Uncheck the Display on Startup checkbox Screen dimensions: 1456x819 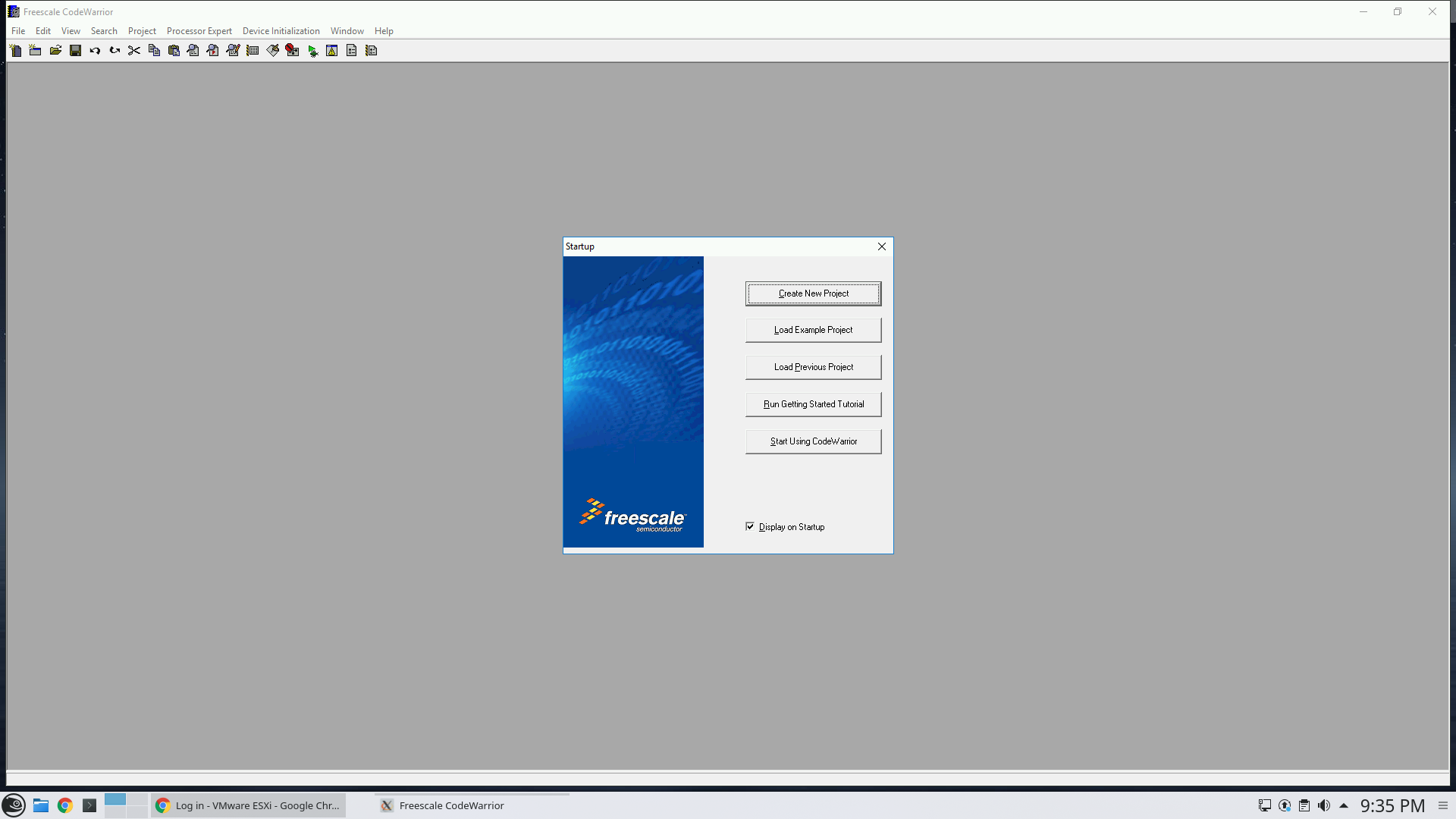[x=750, y=527]
